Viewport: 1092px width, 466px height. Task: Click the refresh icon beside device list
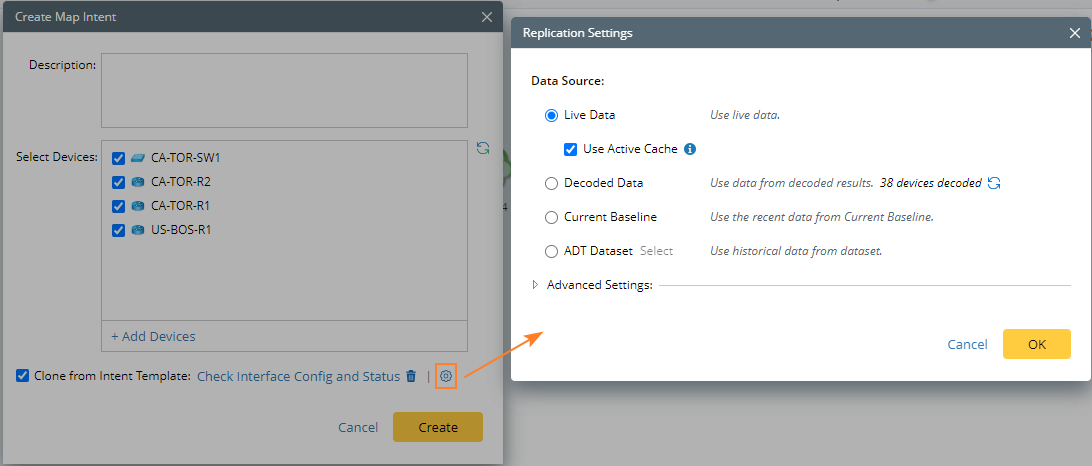(483, 148)
